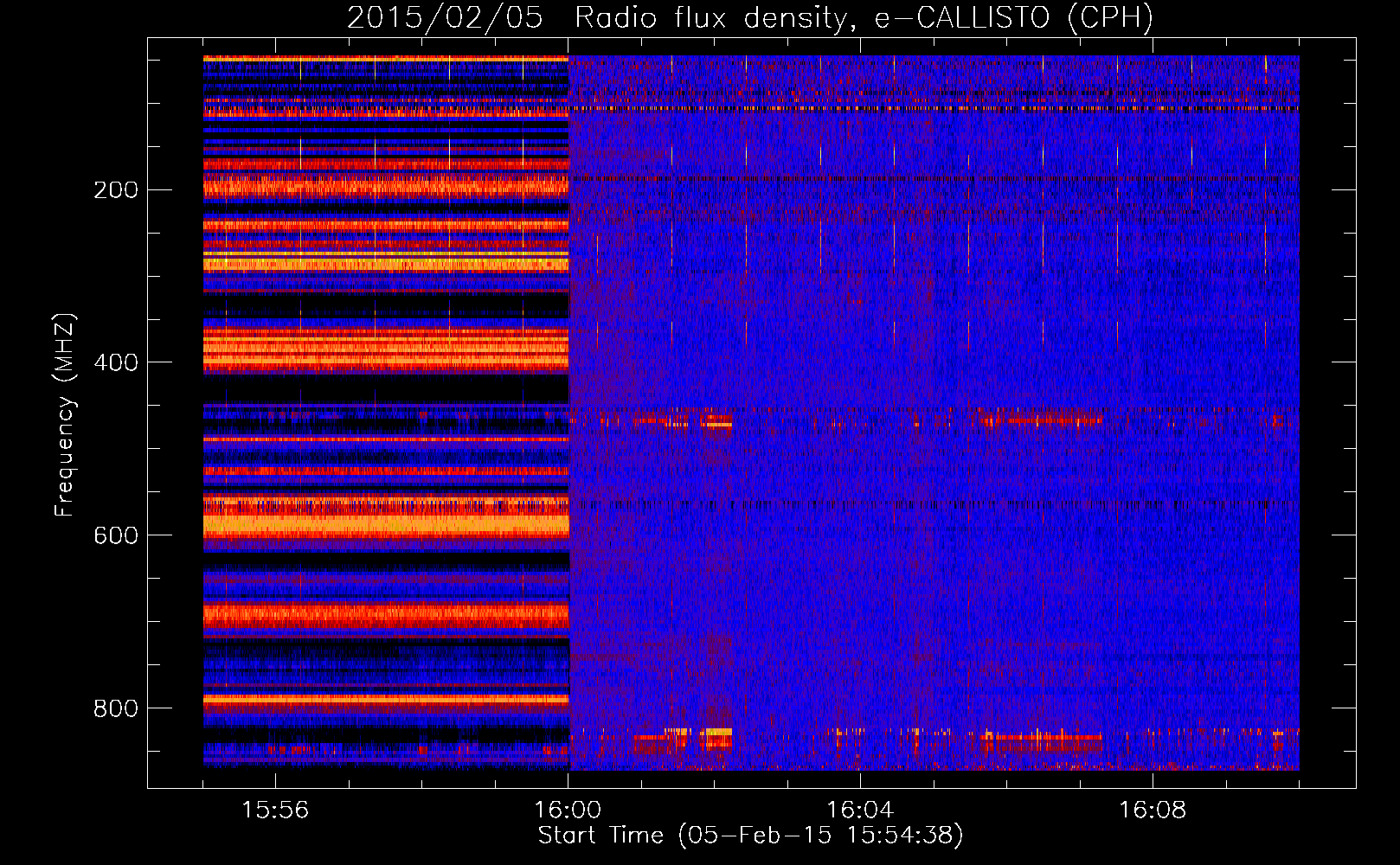Click the plot title 'Radio flux density, e-CALLISTO (CPH)'
Screen dimensions: 1400x865
864,17
